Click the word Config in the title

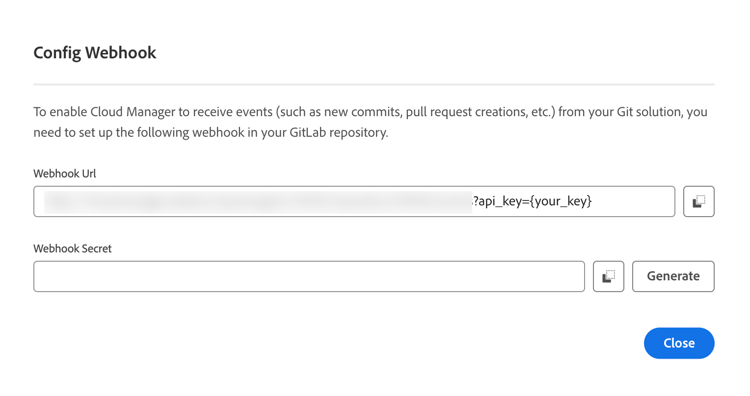tap(57, 53)
